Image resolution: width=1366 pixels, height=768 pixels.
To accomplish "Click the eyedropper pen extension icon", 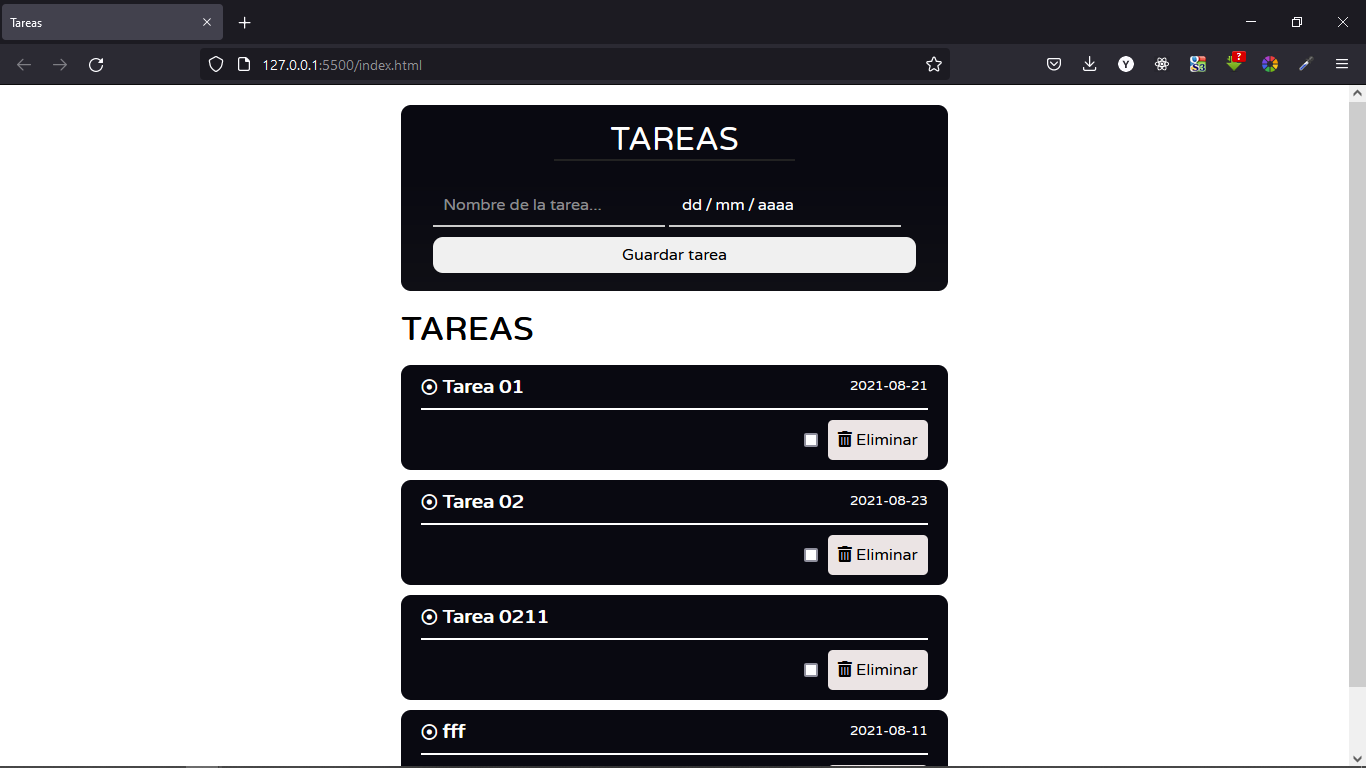I will (x=1306, y=65).
